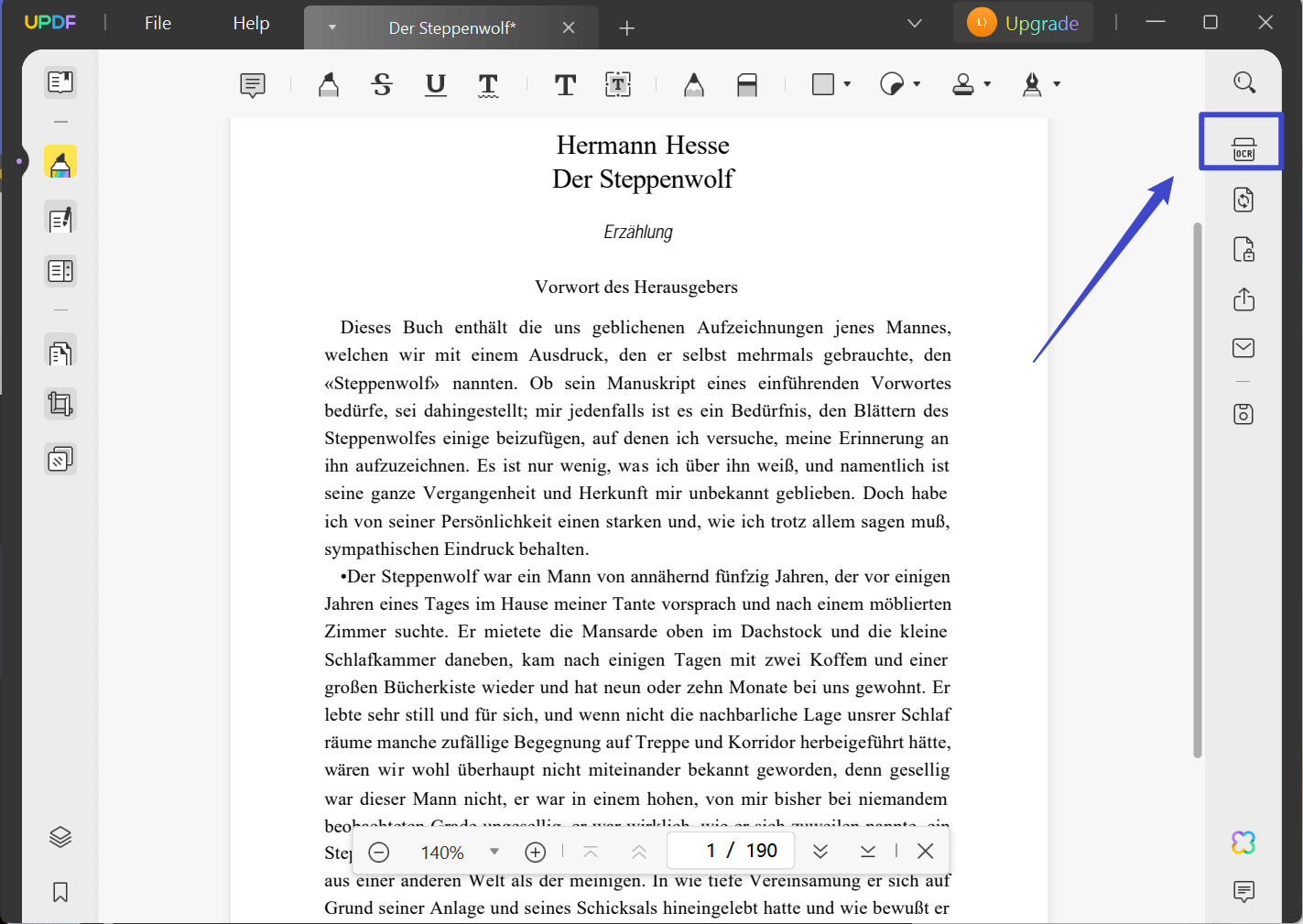
Task: Select the Highlight tool
Action: click(x=329, y=85)
